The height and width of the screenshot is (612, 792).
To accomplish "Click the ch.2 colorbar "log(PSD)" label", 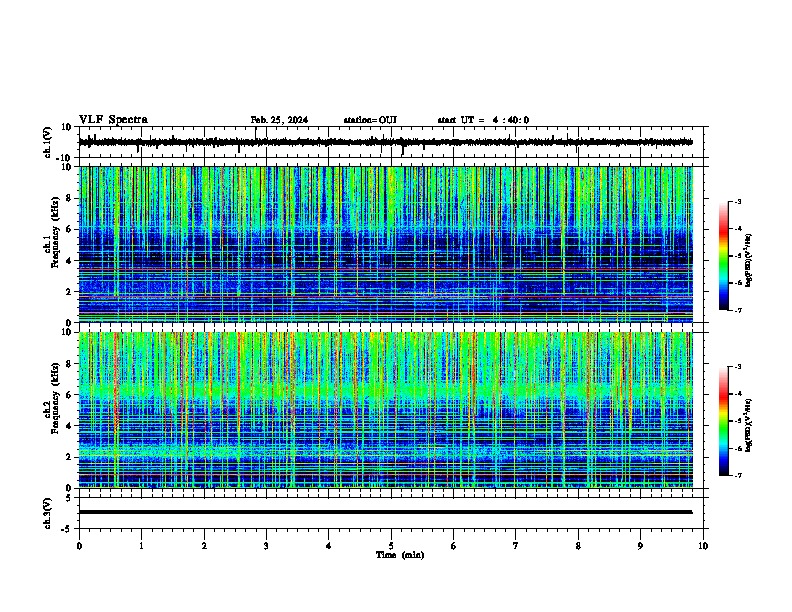I will coord(748,425).
